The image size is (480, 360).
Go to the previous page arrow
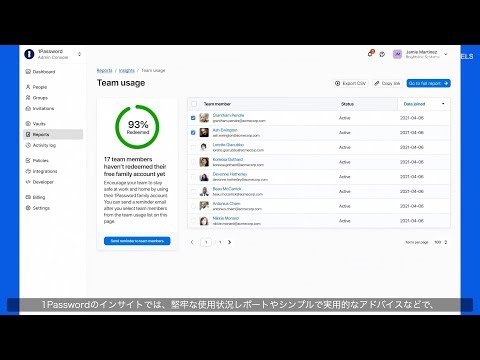click(x=192, y=242)
